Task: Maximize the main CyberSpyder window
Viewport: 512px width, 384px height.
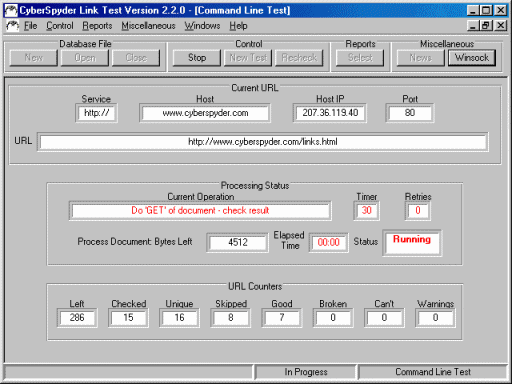Action: 486,11
